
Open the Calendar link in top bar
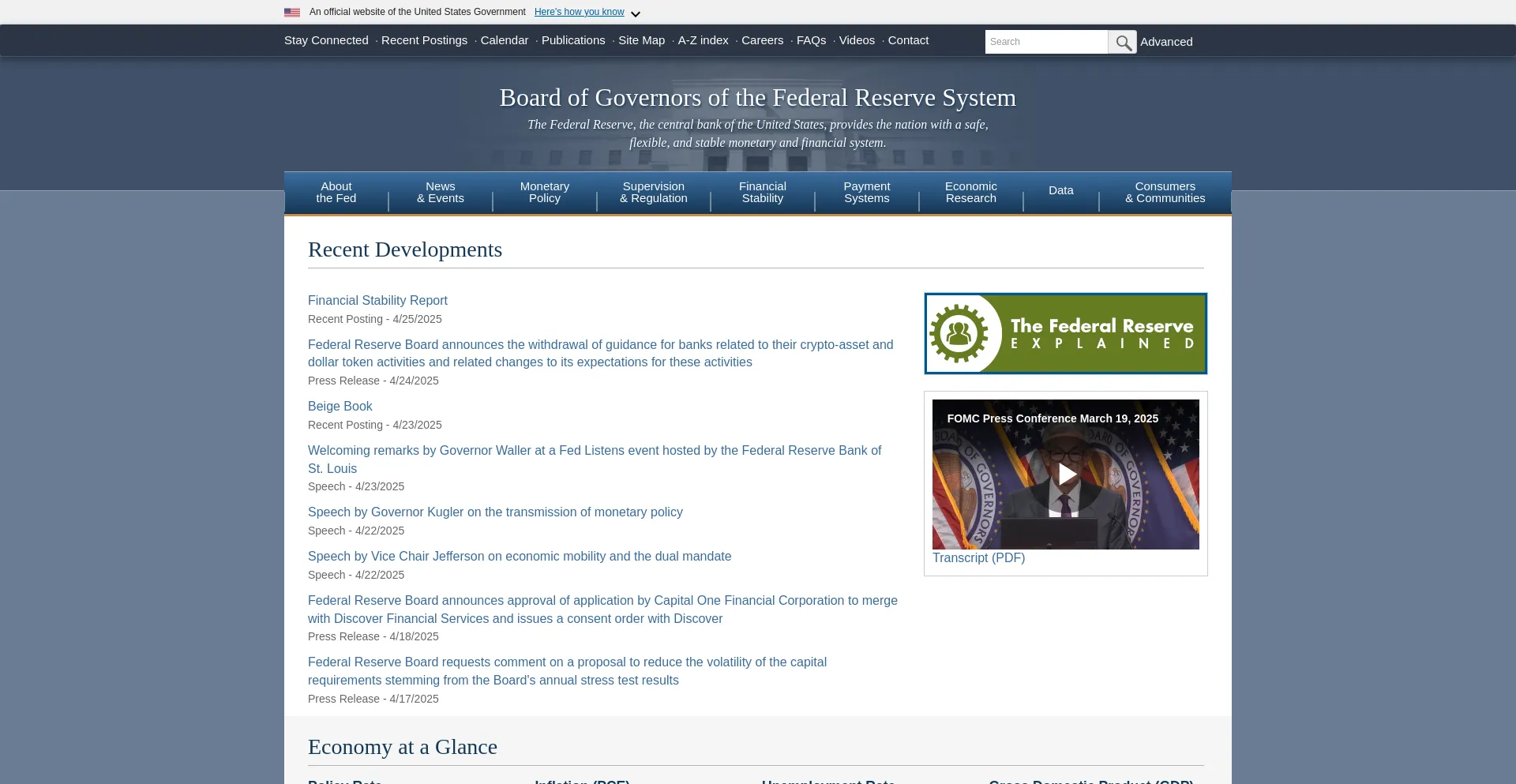click(x=504, y=40)
